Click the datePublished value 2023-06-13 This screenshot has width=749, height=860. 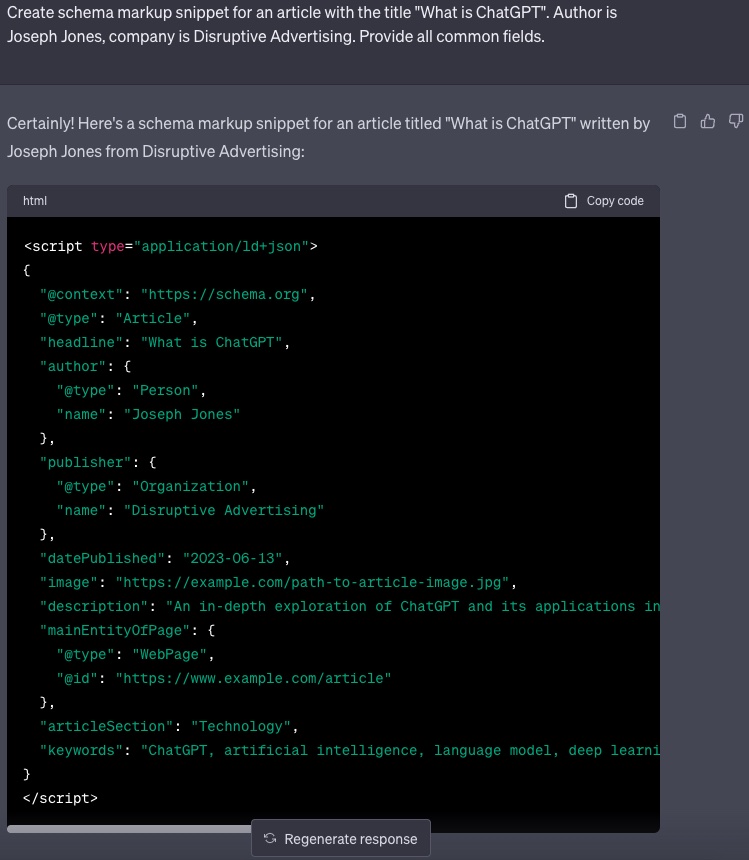tap(236, 558)
